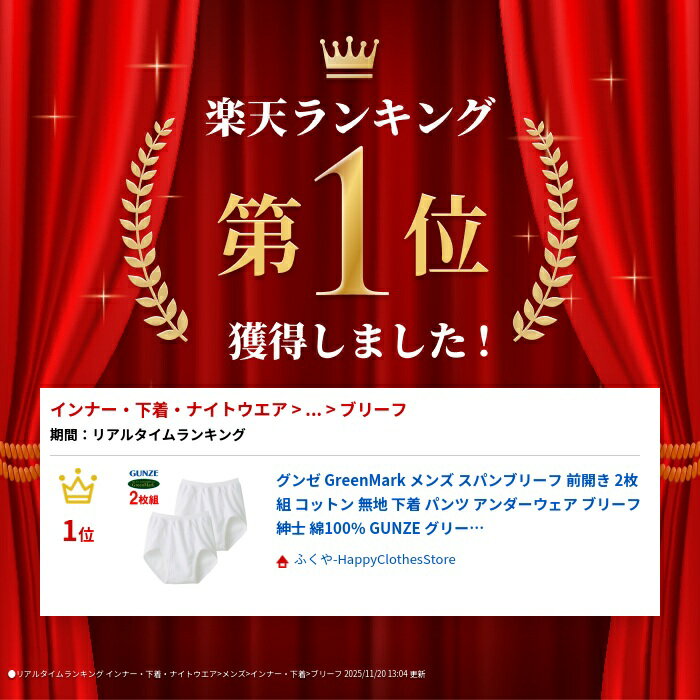Click the white briefs product thumbnail
Viewport: 700px width, 700px height.
click(195, 531)
